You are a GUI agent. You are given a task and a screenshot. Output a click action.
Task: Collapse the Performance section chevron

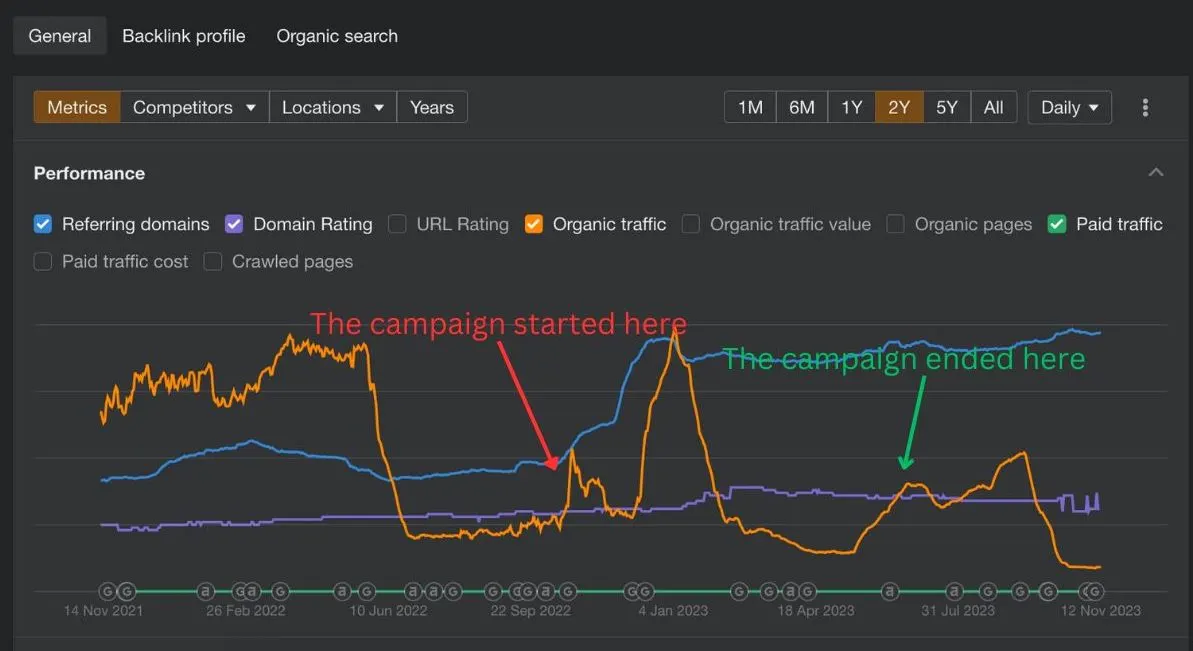tap(1156, 173)
